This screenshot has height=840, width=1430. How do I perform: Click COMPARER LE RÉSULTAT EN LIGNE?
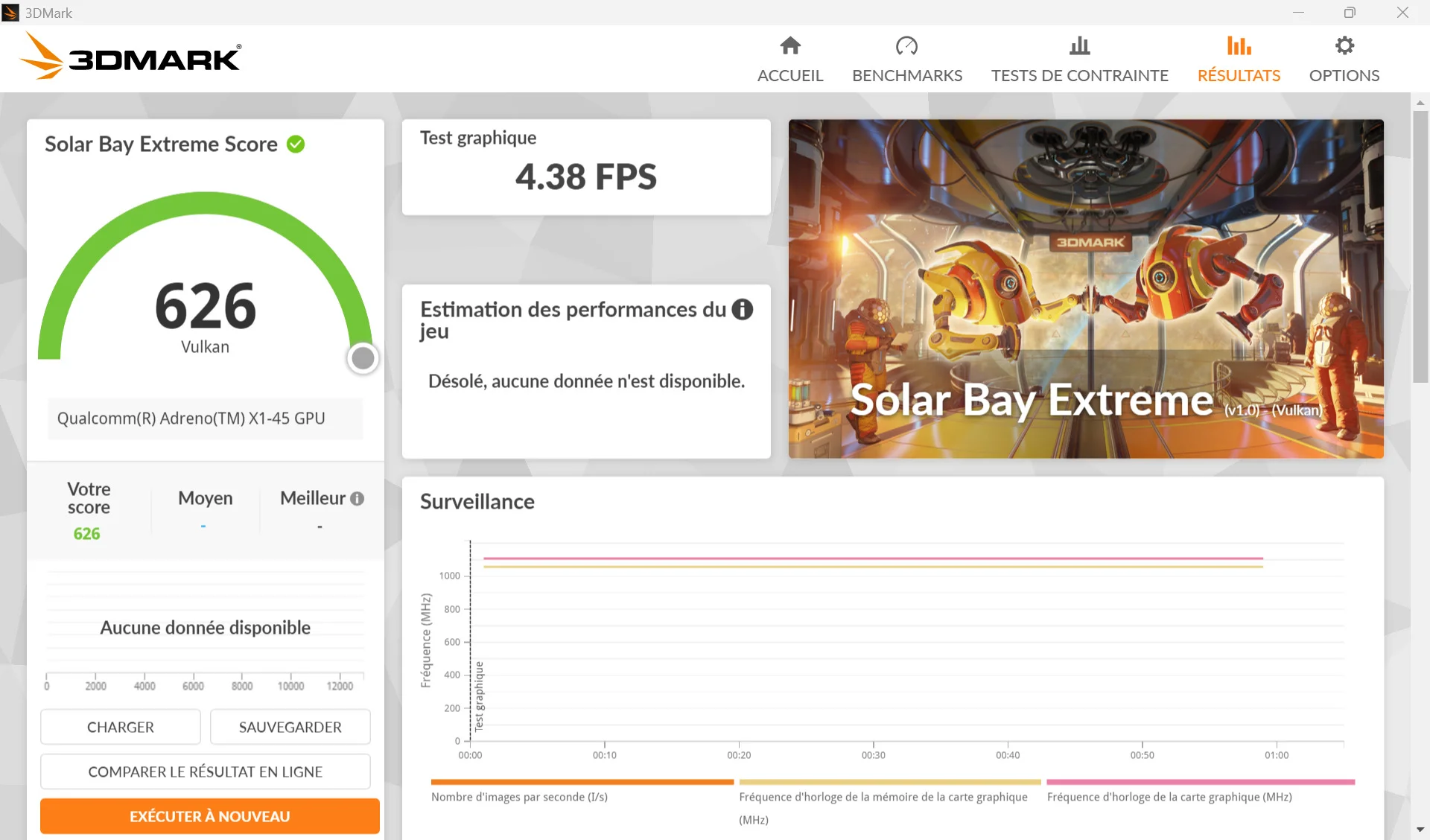[206, 771]
